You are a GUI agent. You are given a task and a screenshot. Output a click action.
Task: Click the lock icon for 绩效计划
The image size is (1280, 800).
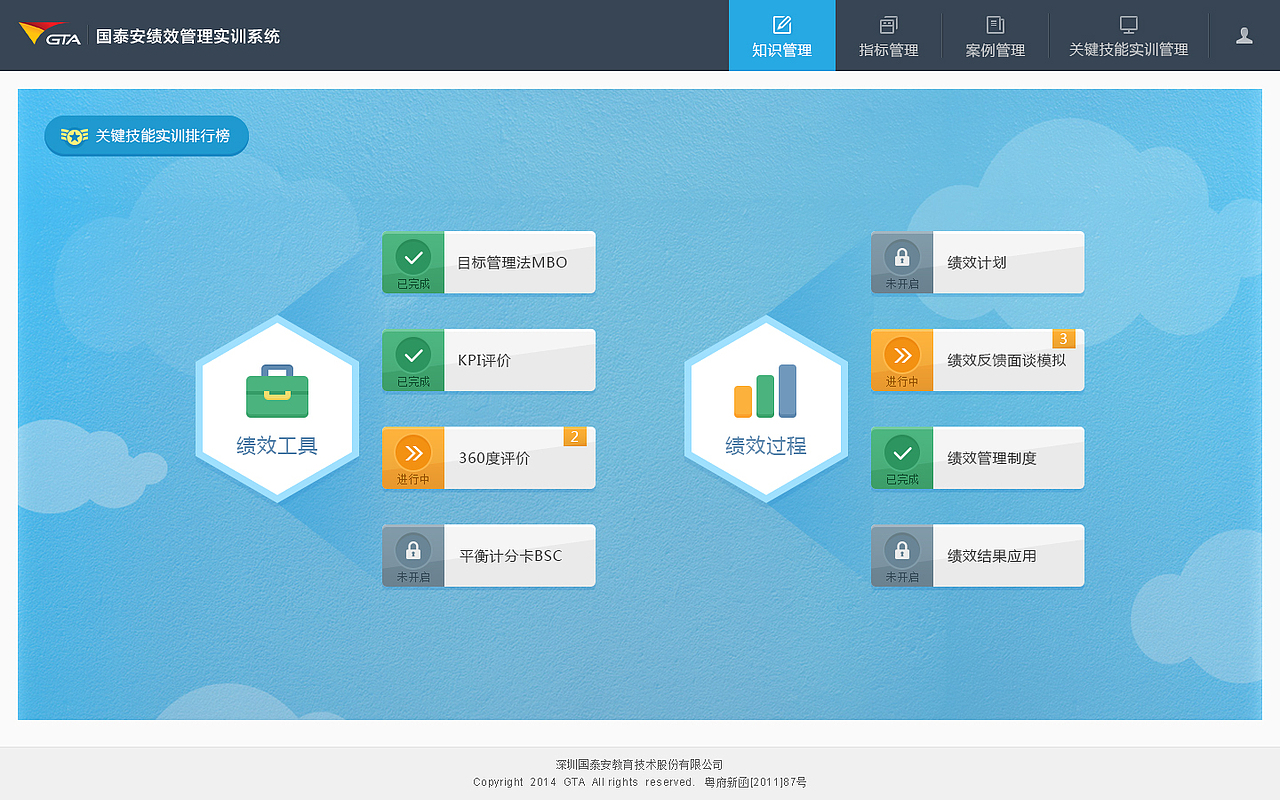pyautogui.click(x=902, y=257)
